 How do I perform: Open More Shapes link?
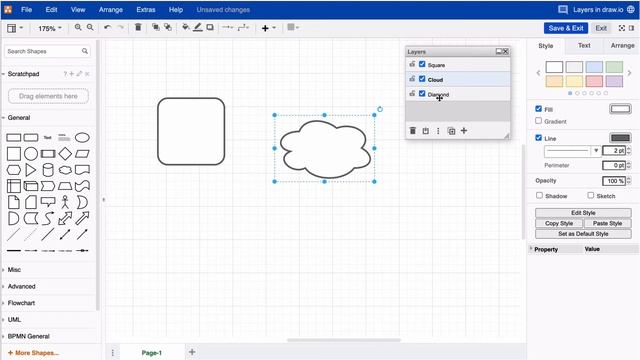33,353
